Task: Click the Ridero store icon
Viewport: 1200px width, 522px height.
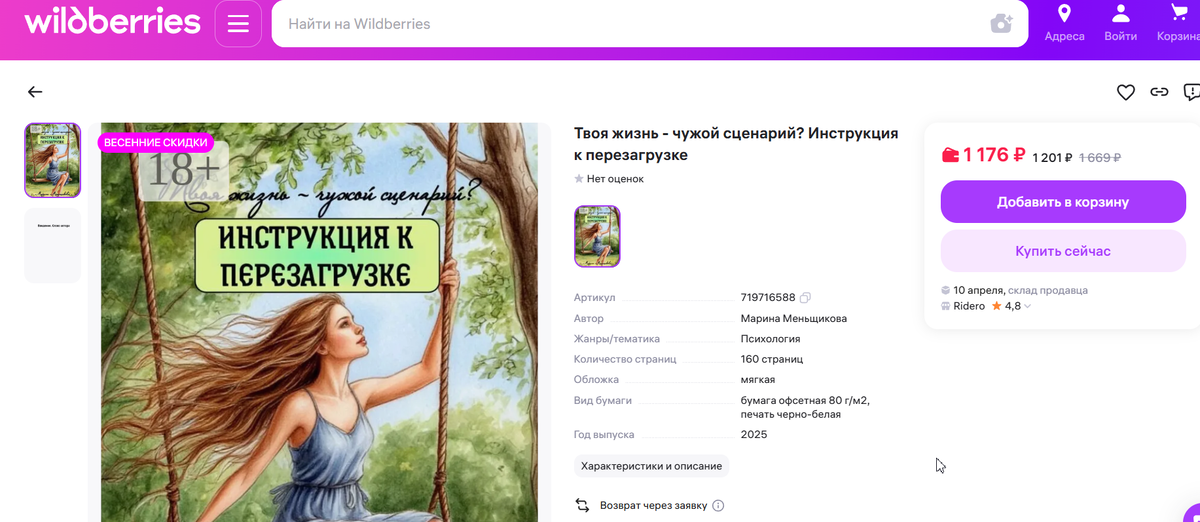Action: 945,306
